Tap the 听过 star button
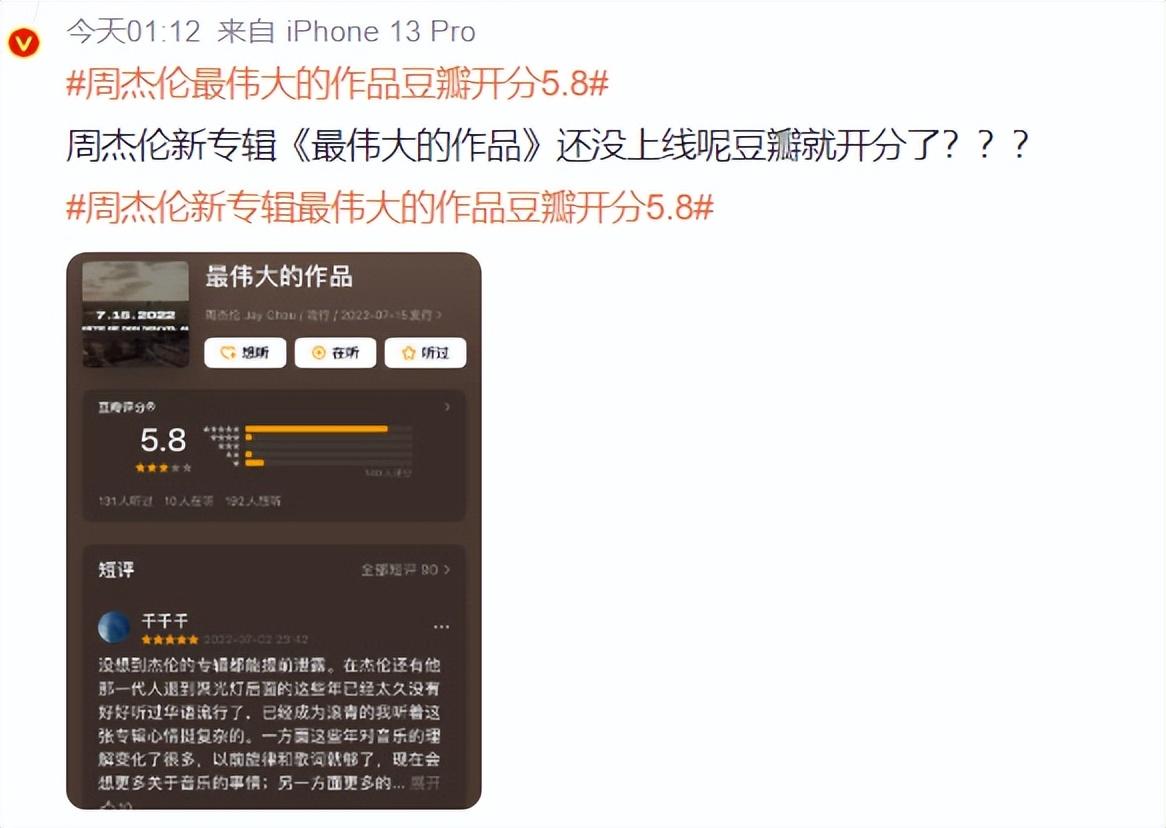The width and height of the screenshot is (1166, 828). coord(425,353)
